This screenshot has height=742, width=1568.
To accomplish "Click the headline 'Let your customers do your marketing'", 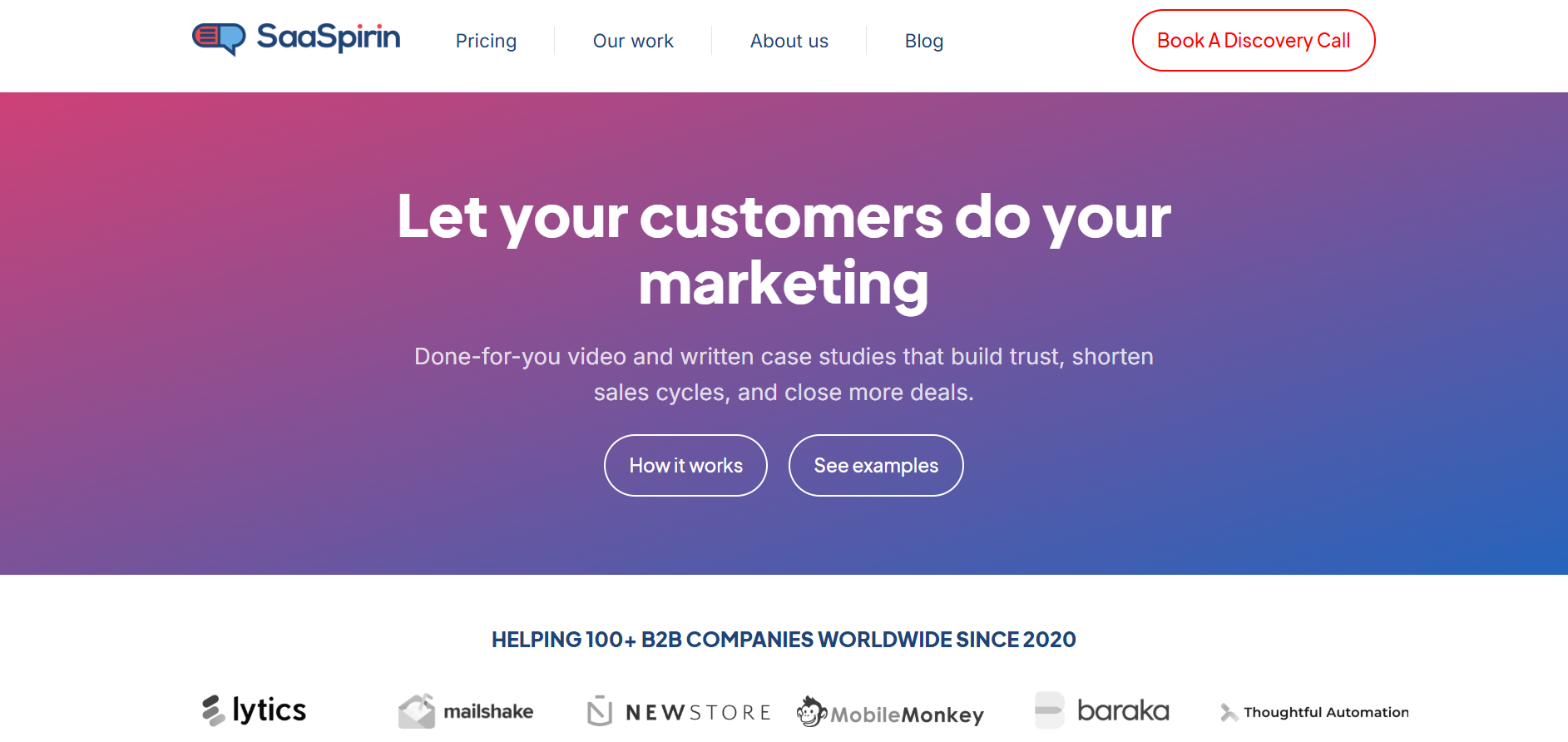I will pos(784,250).
